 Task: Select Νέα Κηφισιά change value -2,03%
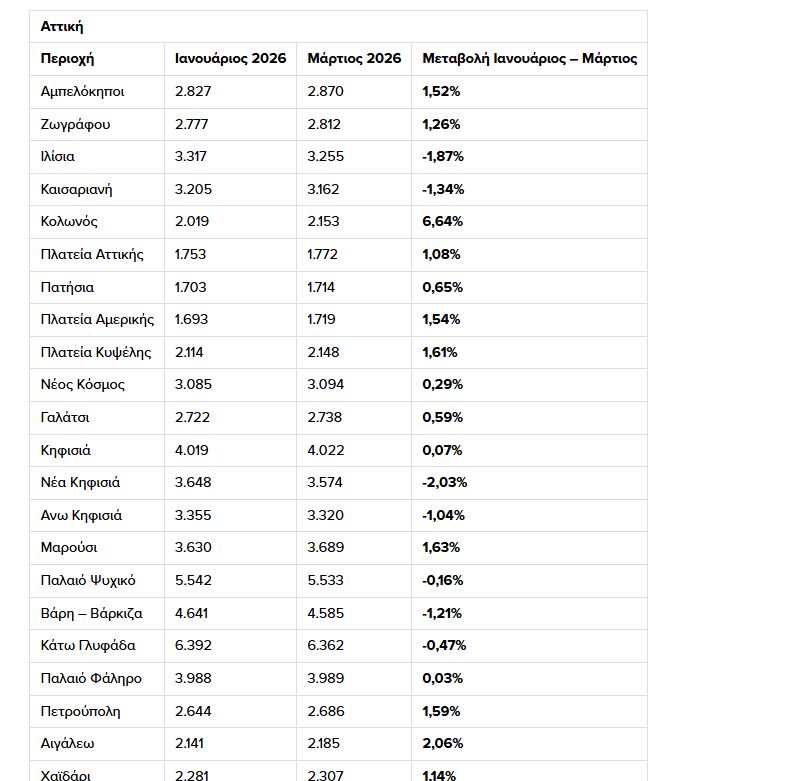pos(444,482)
